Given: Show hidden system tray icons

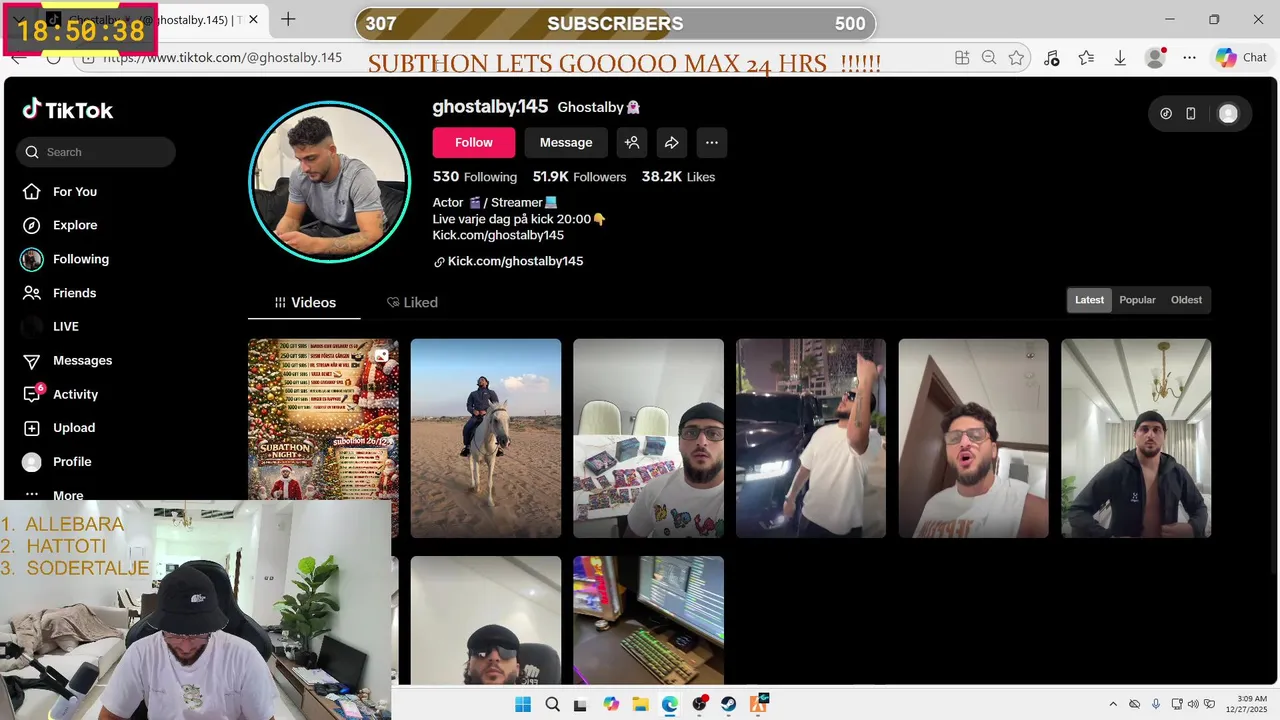Looking at the screenshot, I should tap(1113, 704).
